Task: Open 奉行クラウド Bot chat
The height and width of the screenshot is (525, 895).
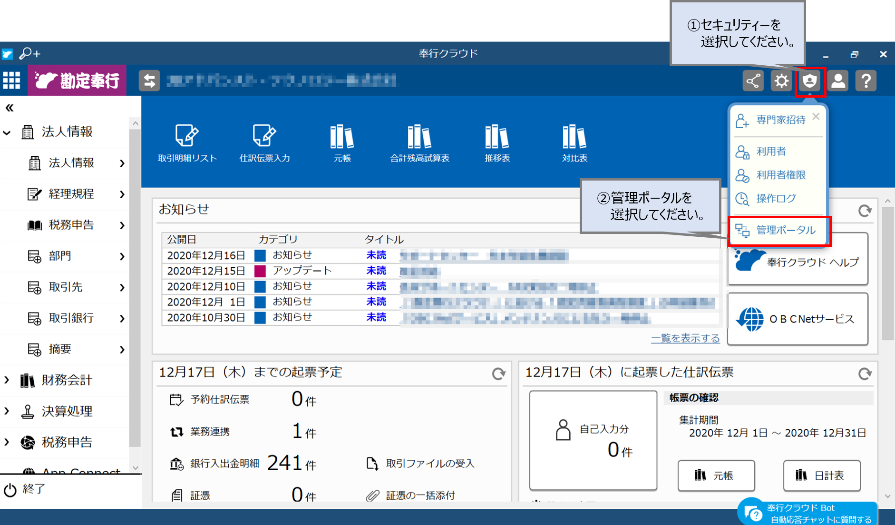Action: [808, 512]
